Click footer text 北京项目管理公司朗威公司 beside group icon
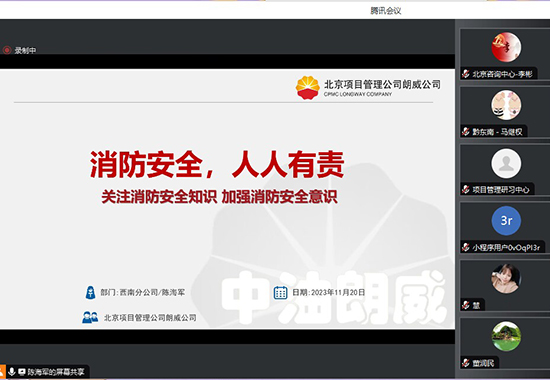 point(150,318)
